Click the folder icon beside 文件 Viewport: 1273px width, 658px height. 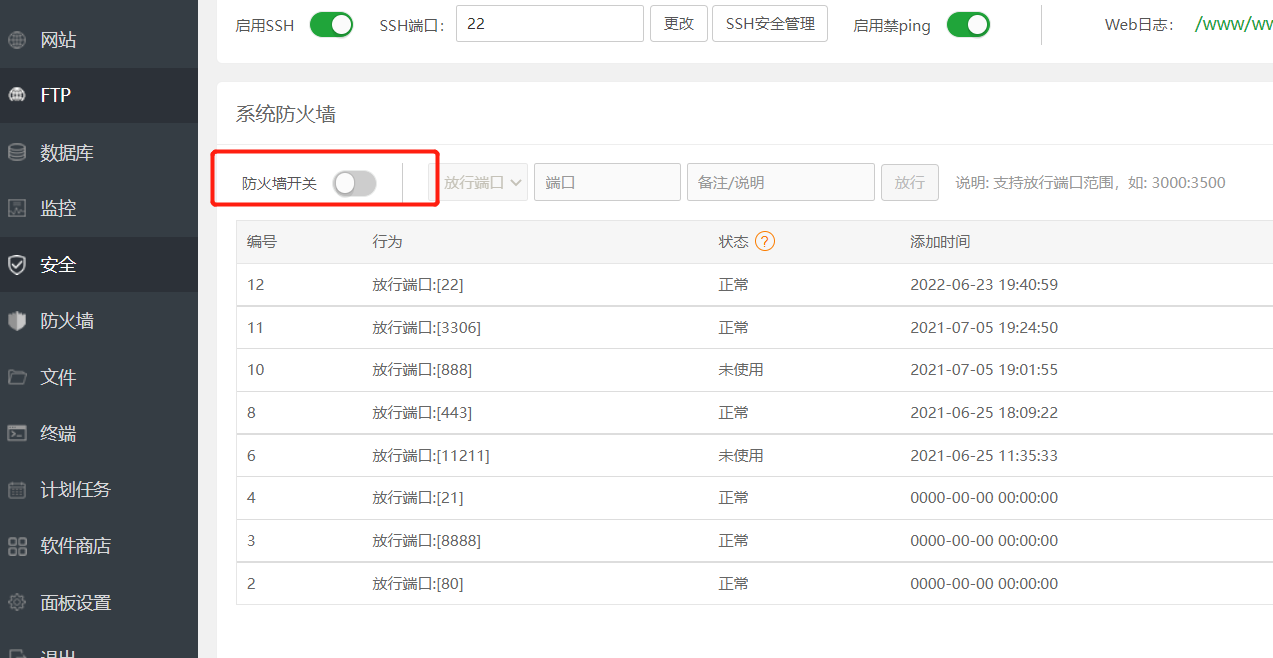point(17,377)
